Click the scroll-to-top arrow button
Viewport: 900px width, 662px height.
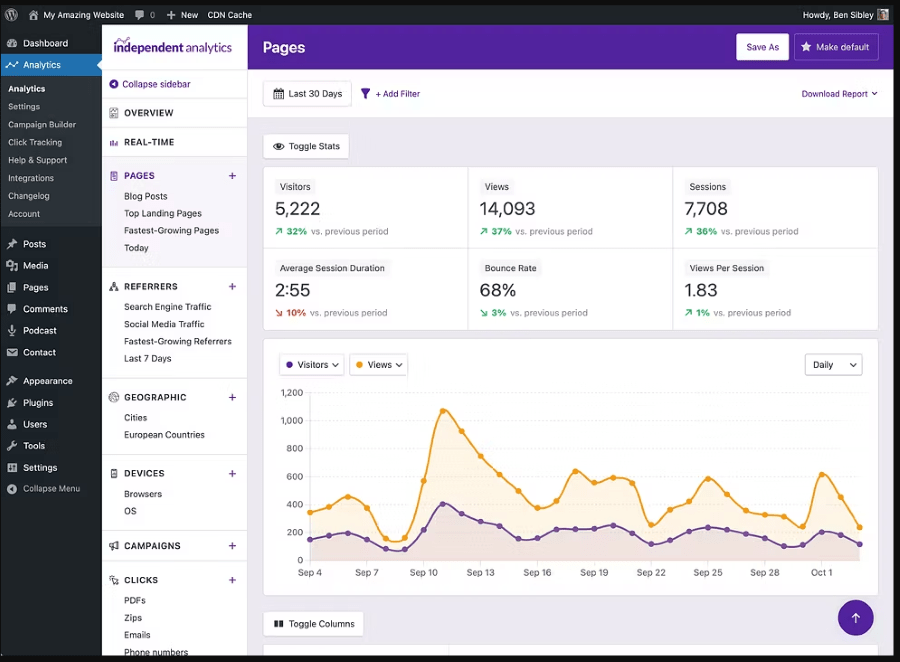tap(855, 618)
